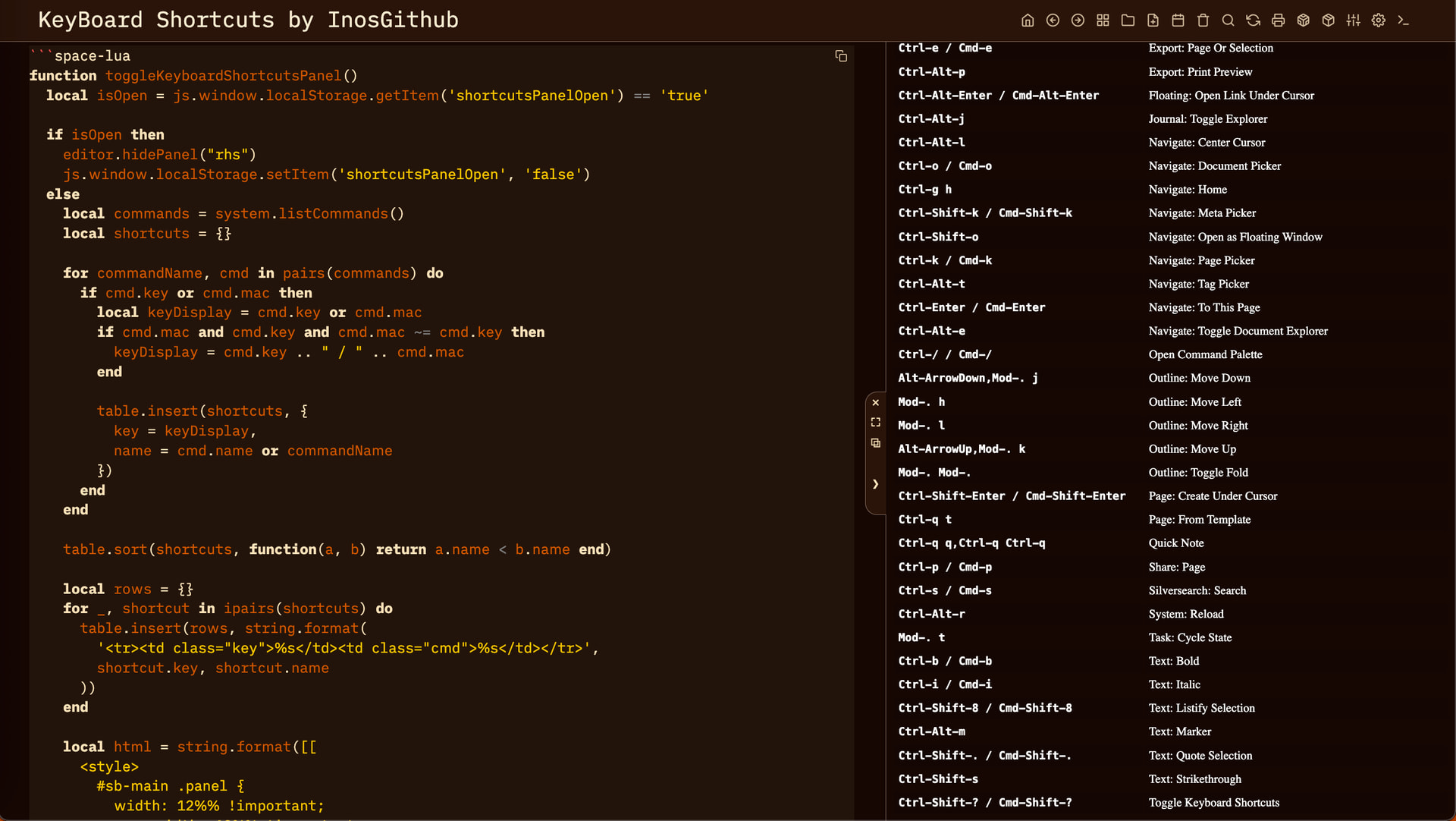Collapse side panel with chevron arrow
The height and width of the screenshot is (821, 1456).
tap(875, 484)
